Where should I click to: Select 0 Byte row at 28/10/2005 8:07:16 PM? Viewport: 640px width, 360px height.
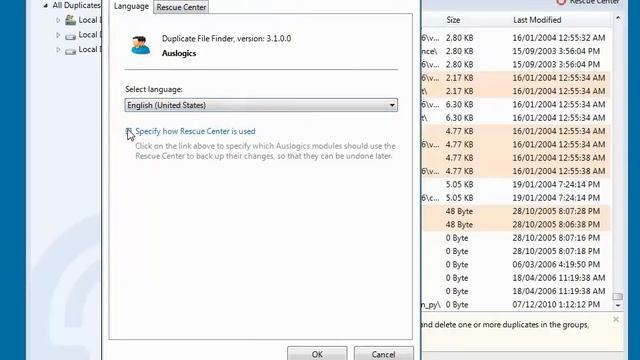tap(516, 238)
